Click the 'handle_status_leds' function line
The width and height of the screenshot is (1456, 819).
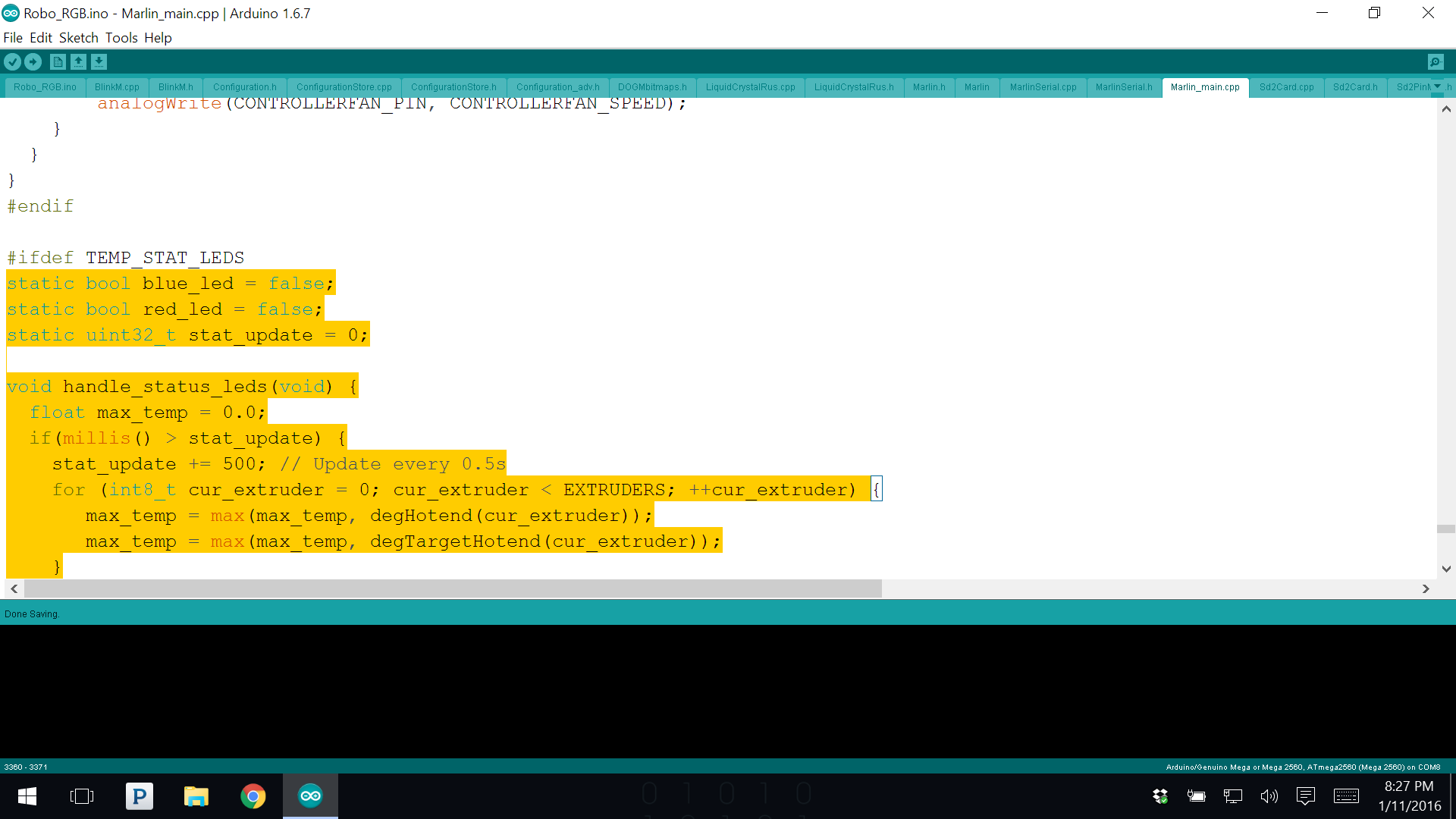[182, 387]
